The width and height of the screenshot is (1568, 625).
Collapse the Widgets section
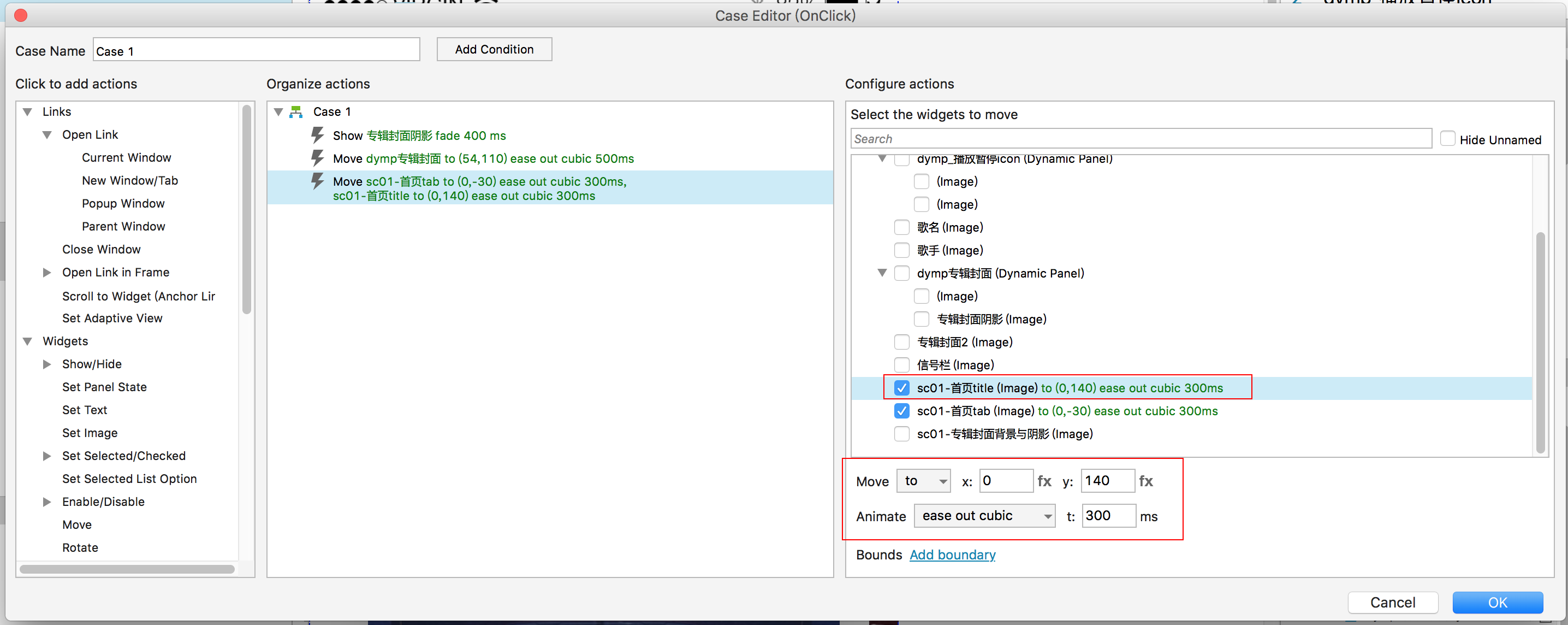point(27,341)
